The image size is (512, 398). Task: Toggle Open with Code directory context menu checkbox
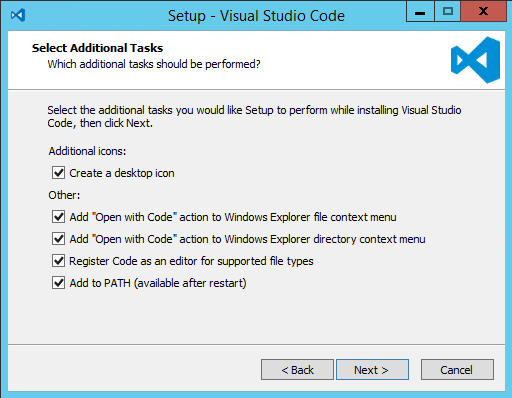pos(58,239)
